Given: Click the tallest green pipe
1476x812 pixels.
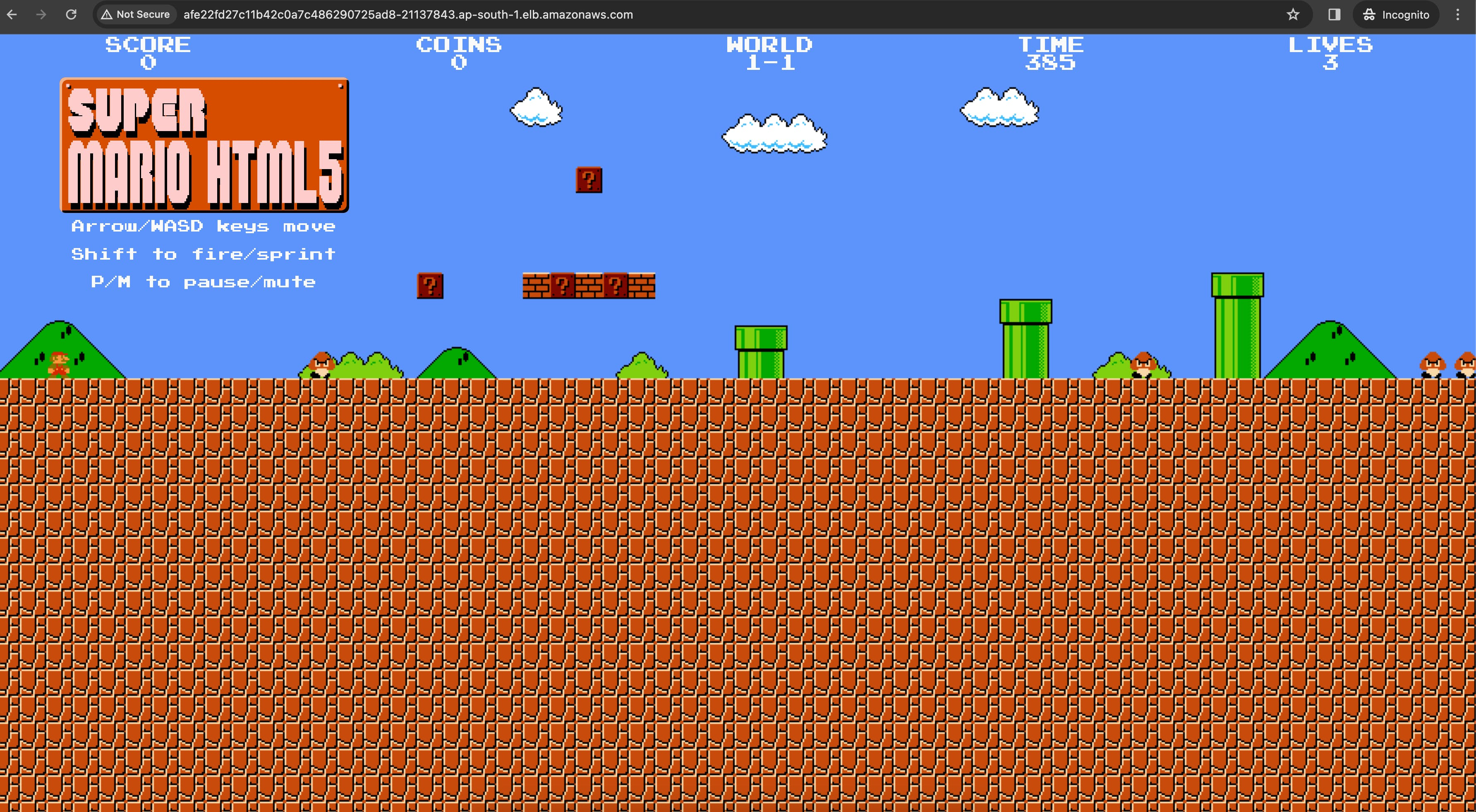Looking at the screenshot, I should (x=1238, y=325).
